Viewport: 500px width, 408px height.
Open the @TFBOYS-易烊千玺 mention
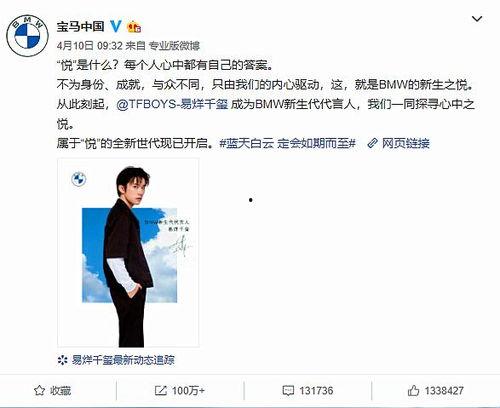pyautogui.click(x=172, y=104)
